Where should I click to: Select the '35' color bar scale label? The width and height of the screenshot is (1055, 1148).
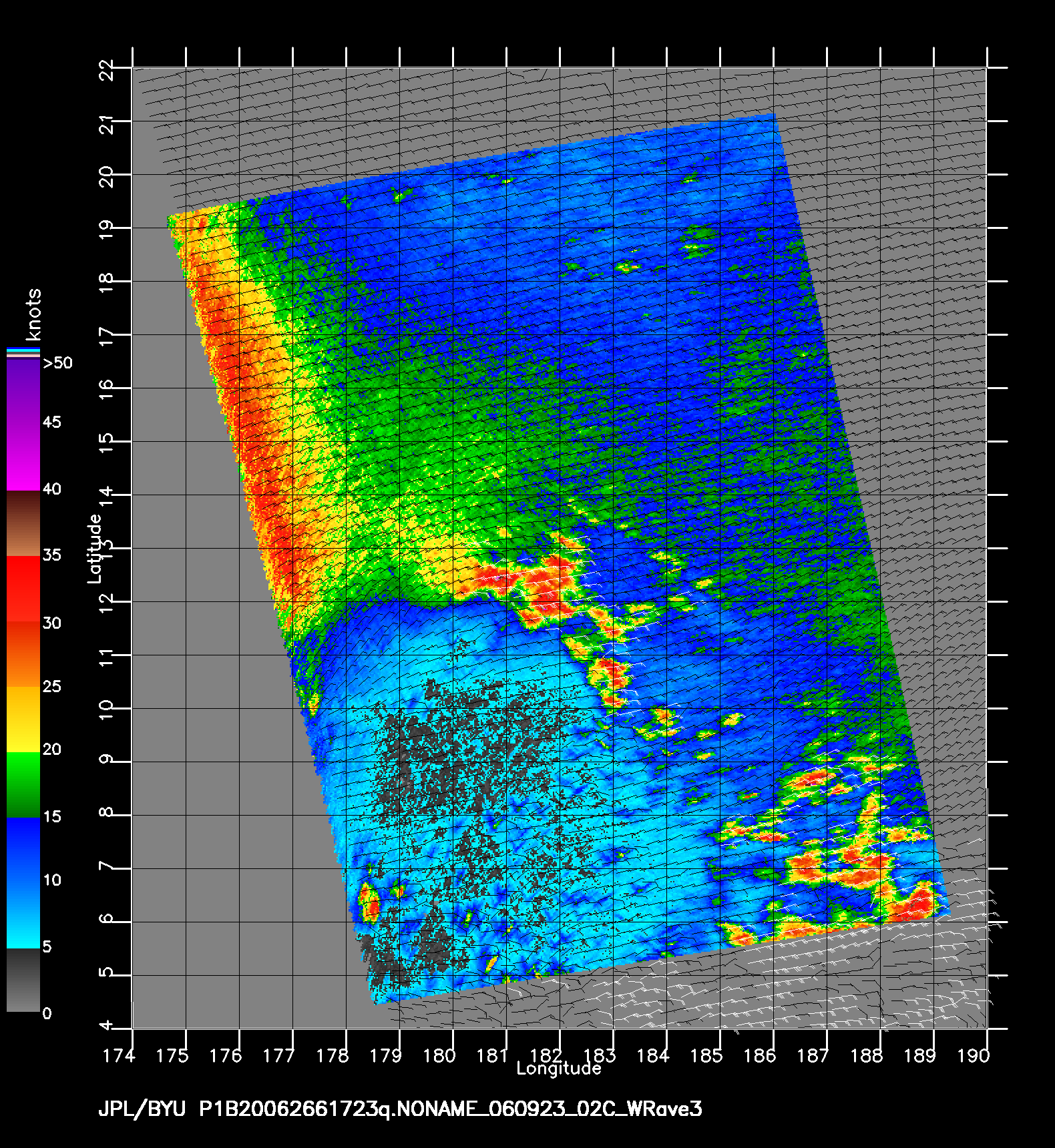[x=52, y=555]
